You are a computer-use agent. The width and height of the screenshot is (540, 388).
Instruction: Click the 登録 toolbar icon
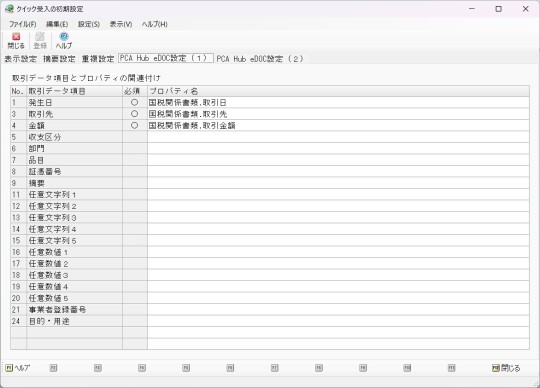pyautogui.click(x=40, y=41)
